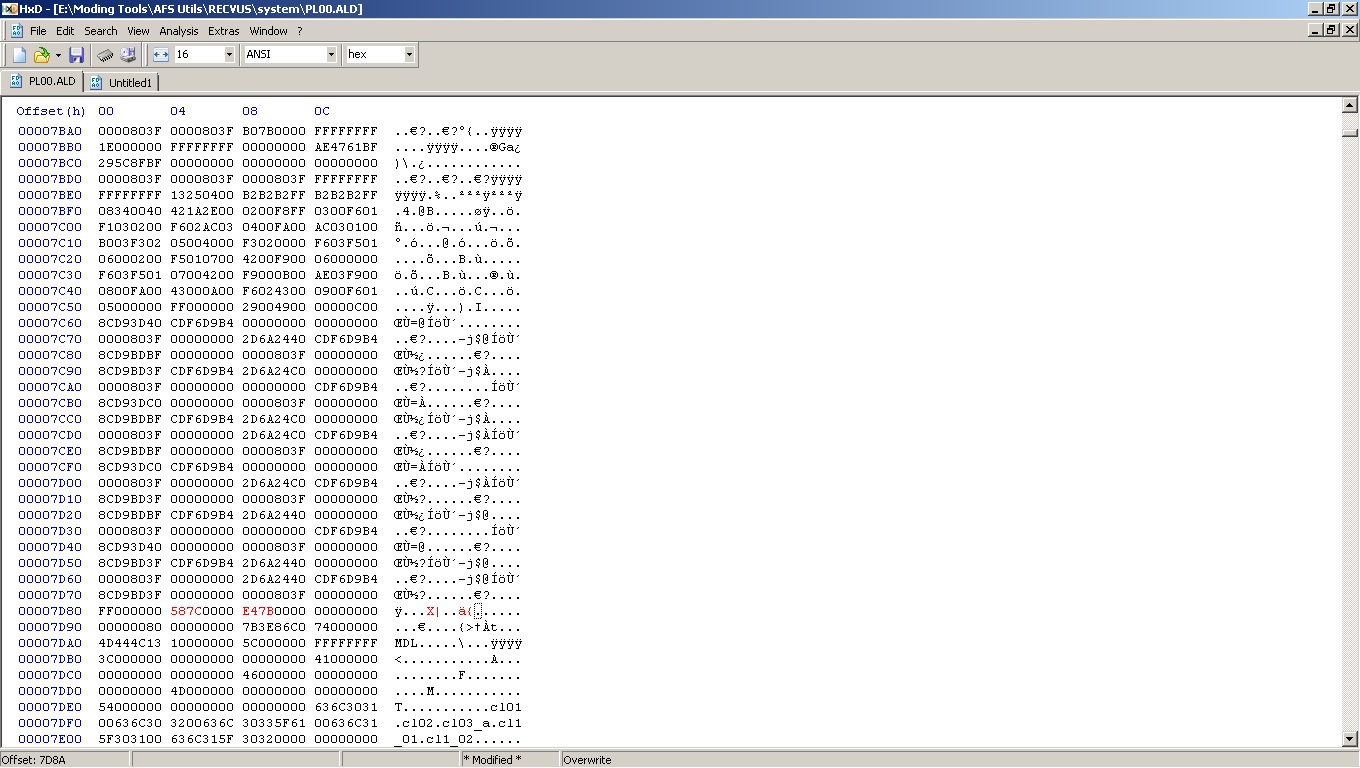This screenshot has height=768, width=1360.
Task: Click the Offset: 7D8A status bar entry
Action: pyautogui.click(x=65, y=760)
